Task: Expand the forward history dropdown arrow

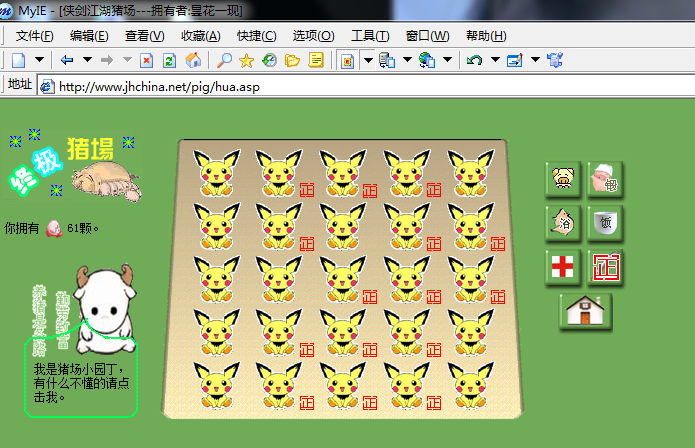Action: [127, 59]
